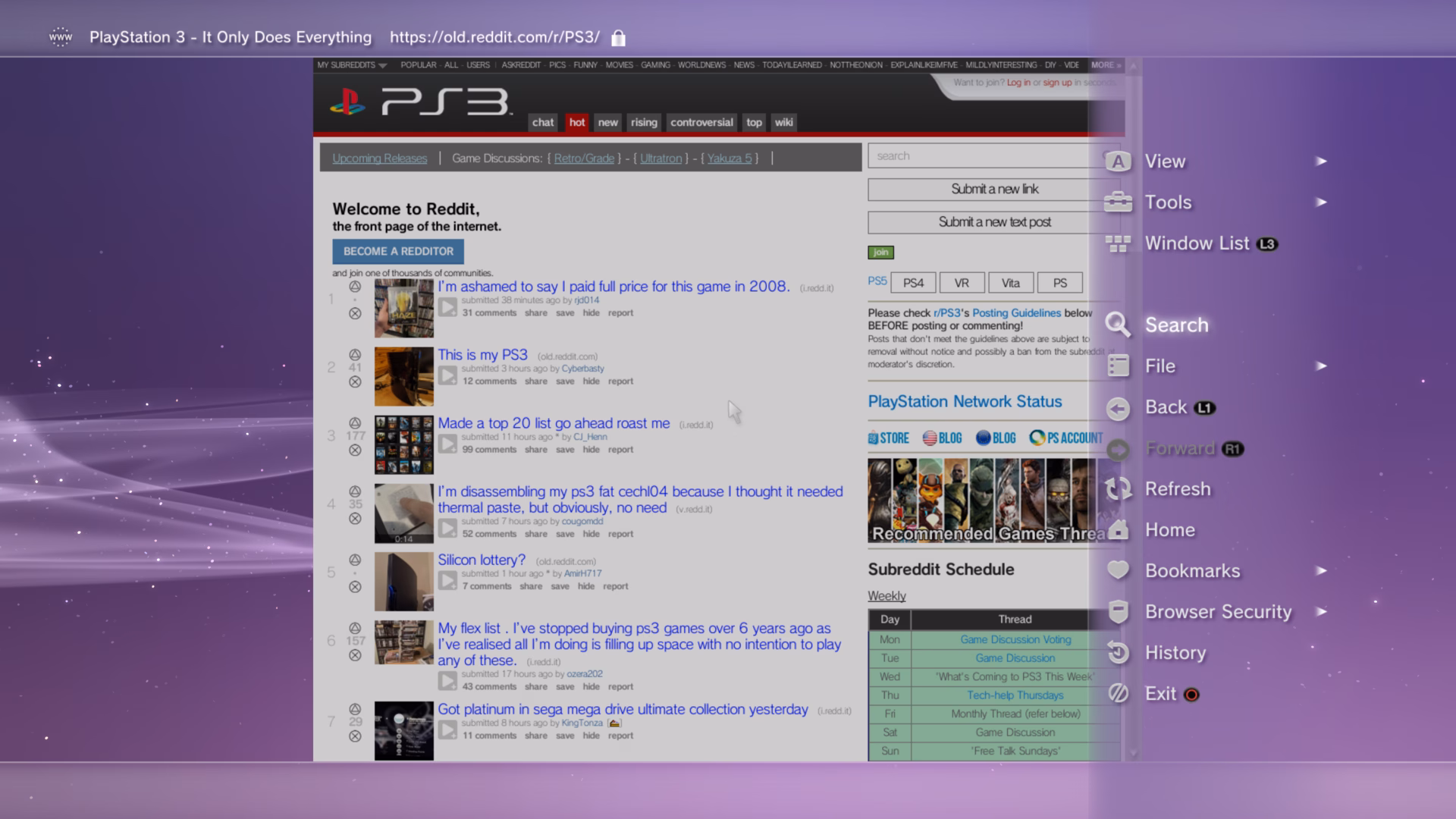Screen dimensions: 1456x819
Task: Click the Home house icon
Action: click(1118, 530)
